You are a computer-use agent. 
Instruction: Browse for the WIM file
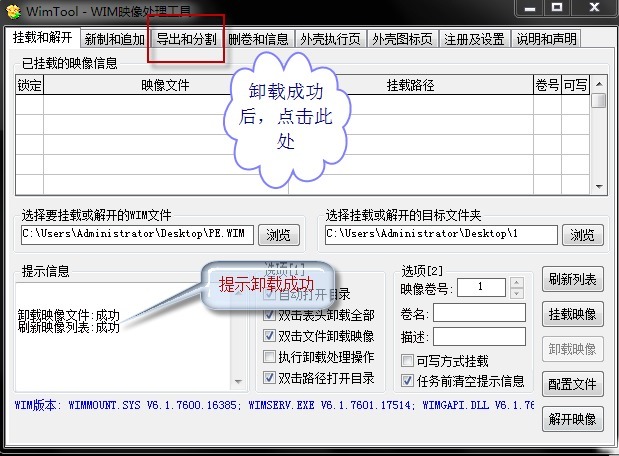[279, 235]
